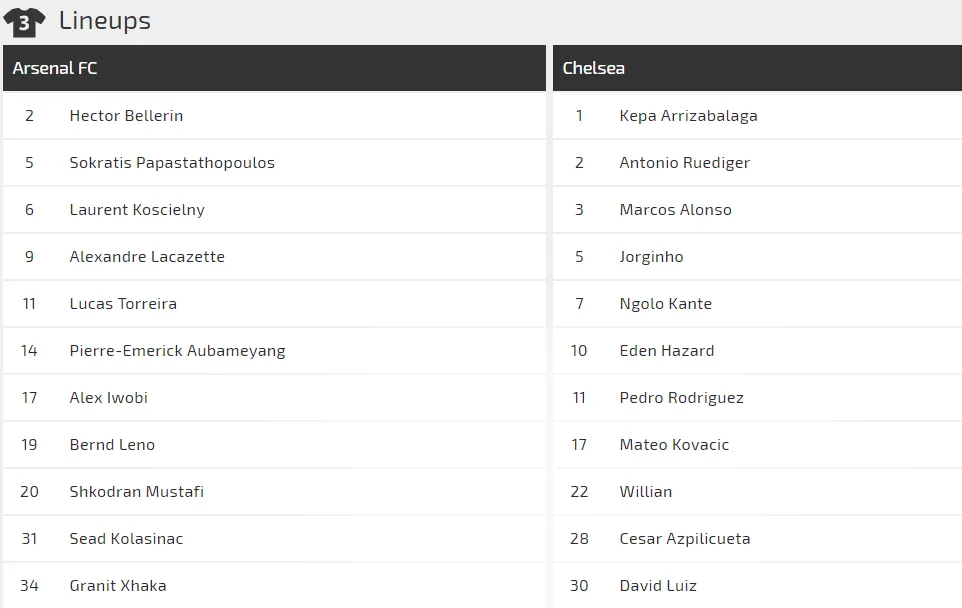
Task: Select Jorginho from Chelsea lineup
Action: coord(651,257)
